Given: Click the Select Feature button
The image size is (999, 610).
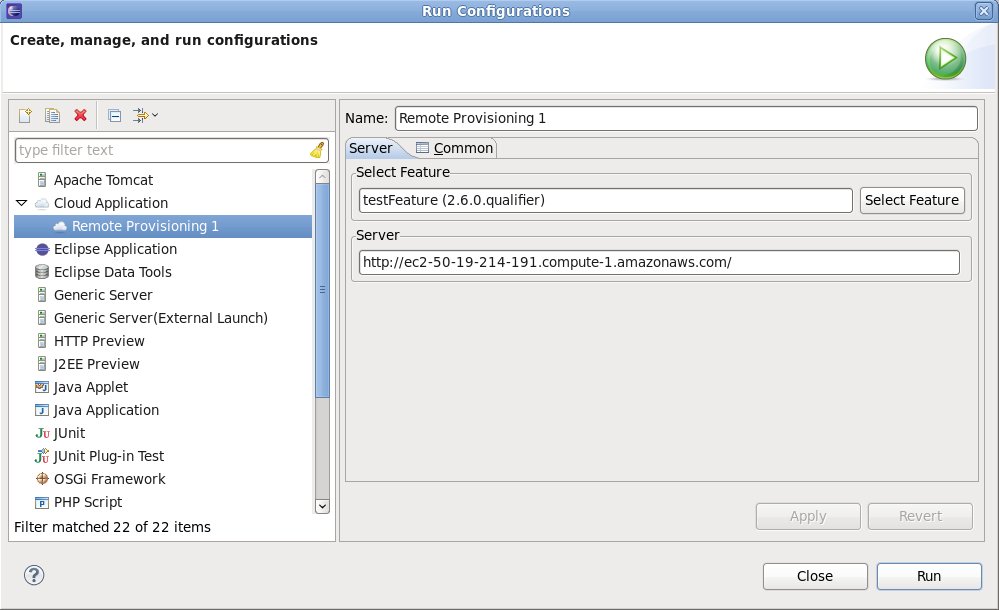Looking at the screenshot, I should 912,200.
